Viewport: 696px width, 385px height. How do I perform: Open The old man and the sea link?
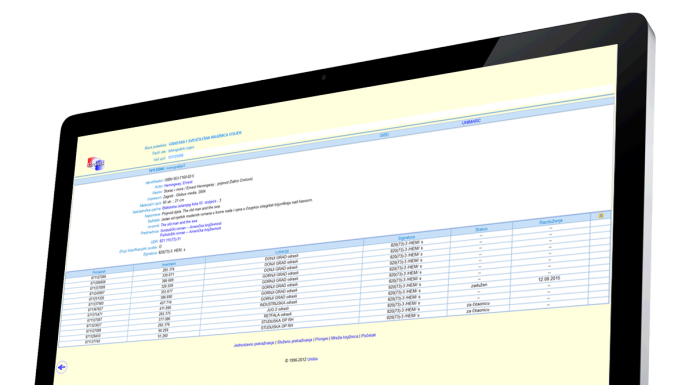[x=179, y=223]
